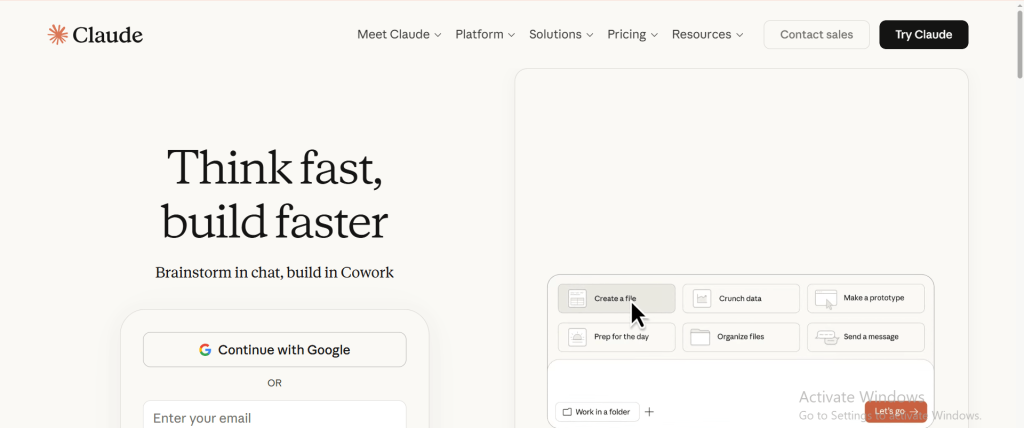Click the Contact sales button

tap(816, 35)
